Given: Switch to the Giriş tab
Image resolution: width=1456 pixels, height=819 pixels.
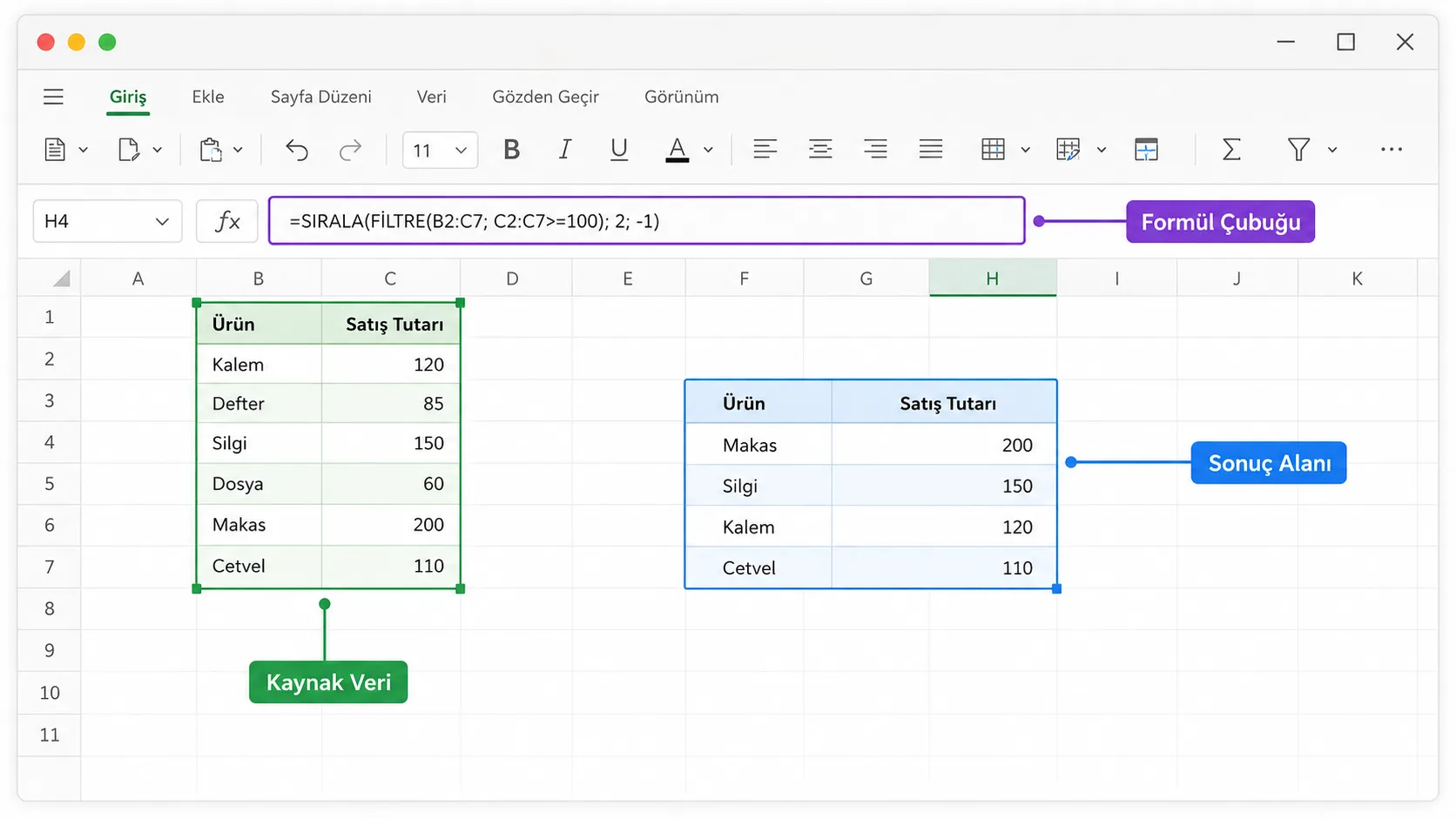Looking at the screenshot, I should click(128, 97).
